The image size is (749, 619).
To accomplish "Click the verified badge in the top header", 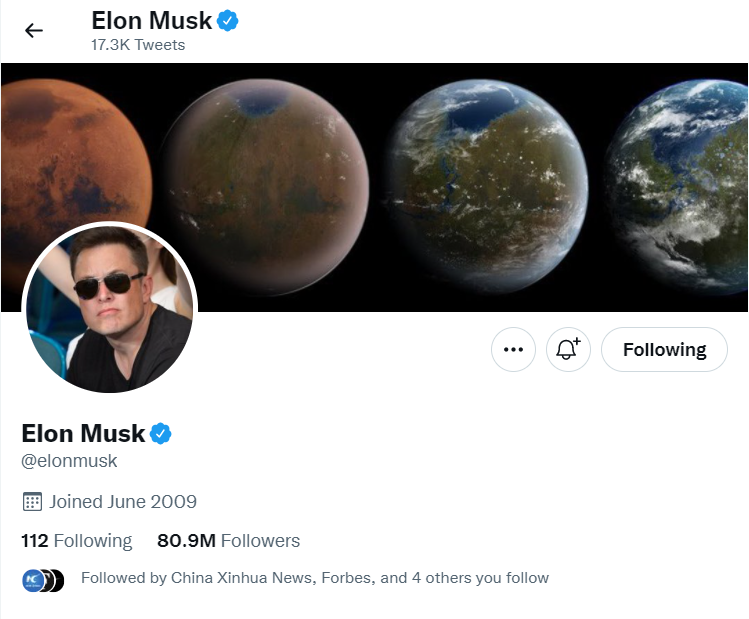I will [x=228, y=21].
